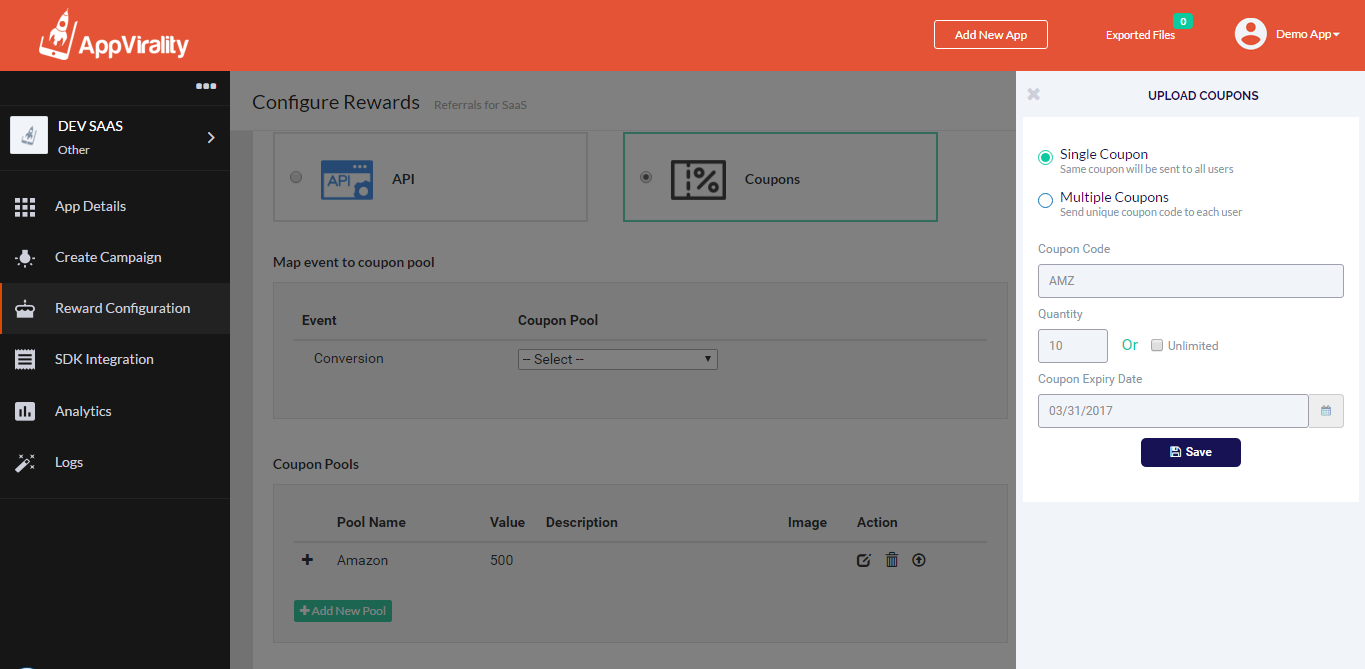This screenshot has height=669, width=1365.
Task: Click the Amazon pool name cell
Action: [362, 561]
